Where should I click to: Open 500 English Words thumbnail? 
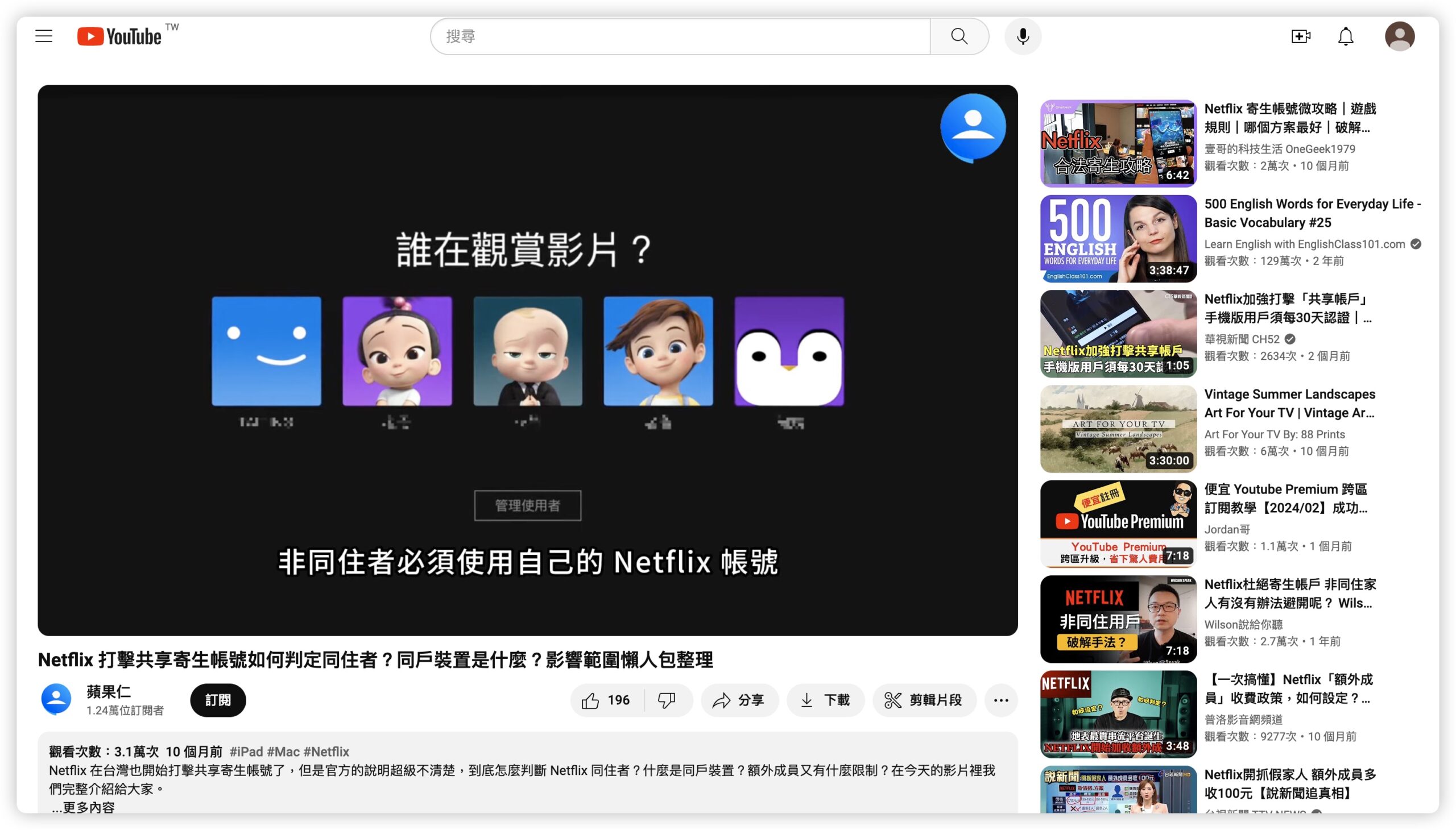pos(1118,238)
